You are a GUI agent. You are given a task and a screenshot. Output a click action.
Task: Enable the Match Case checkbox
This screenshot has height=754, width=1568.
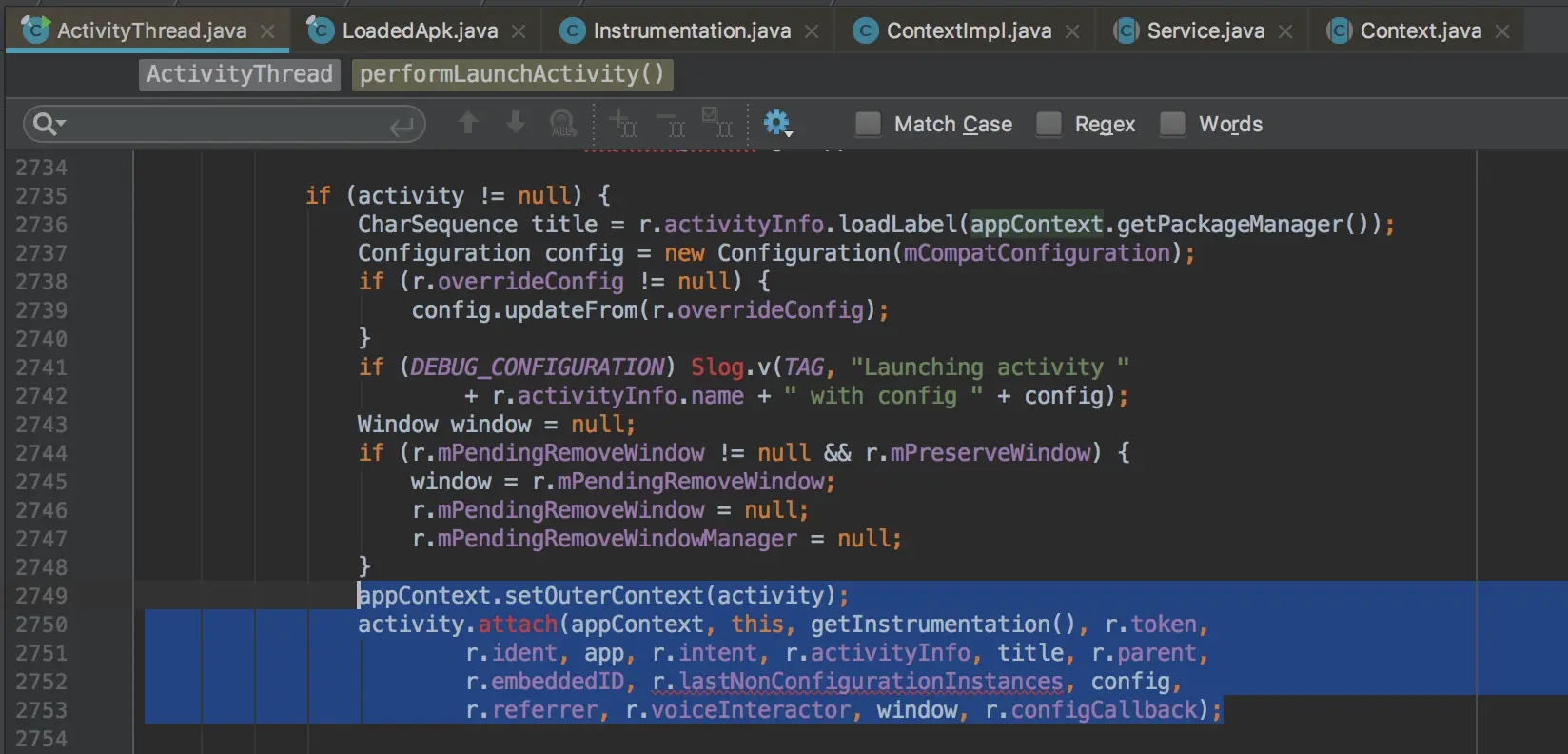(x=868, y=124)
